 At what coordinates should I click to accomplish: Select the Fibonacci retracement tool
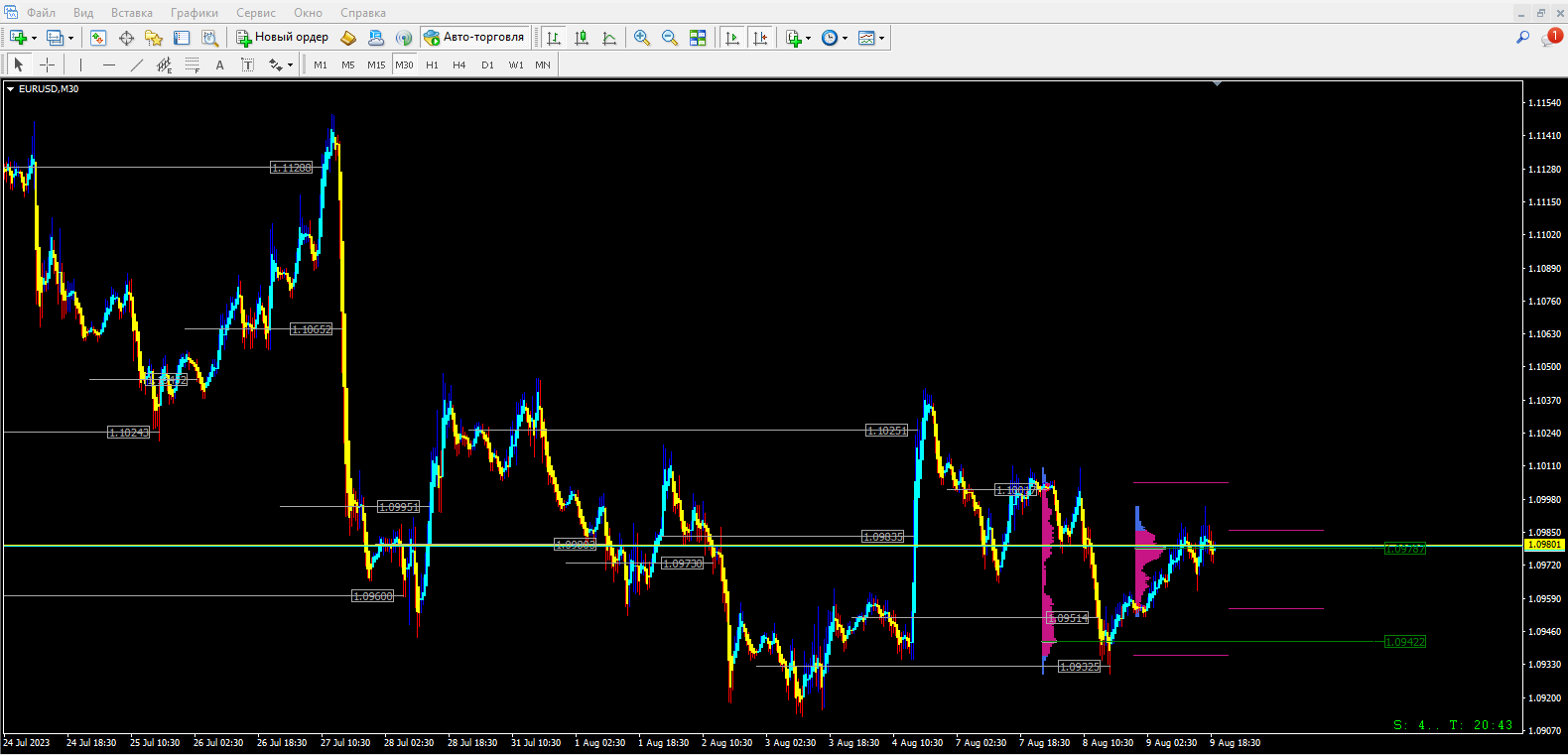(x=193, y=64)
